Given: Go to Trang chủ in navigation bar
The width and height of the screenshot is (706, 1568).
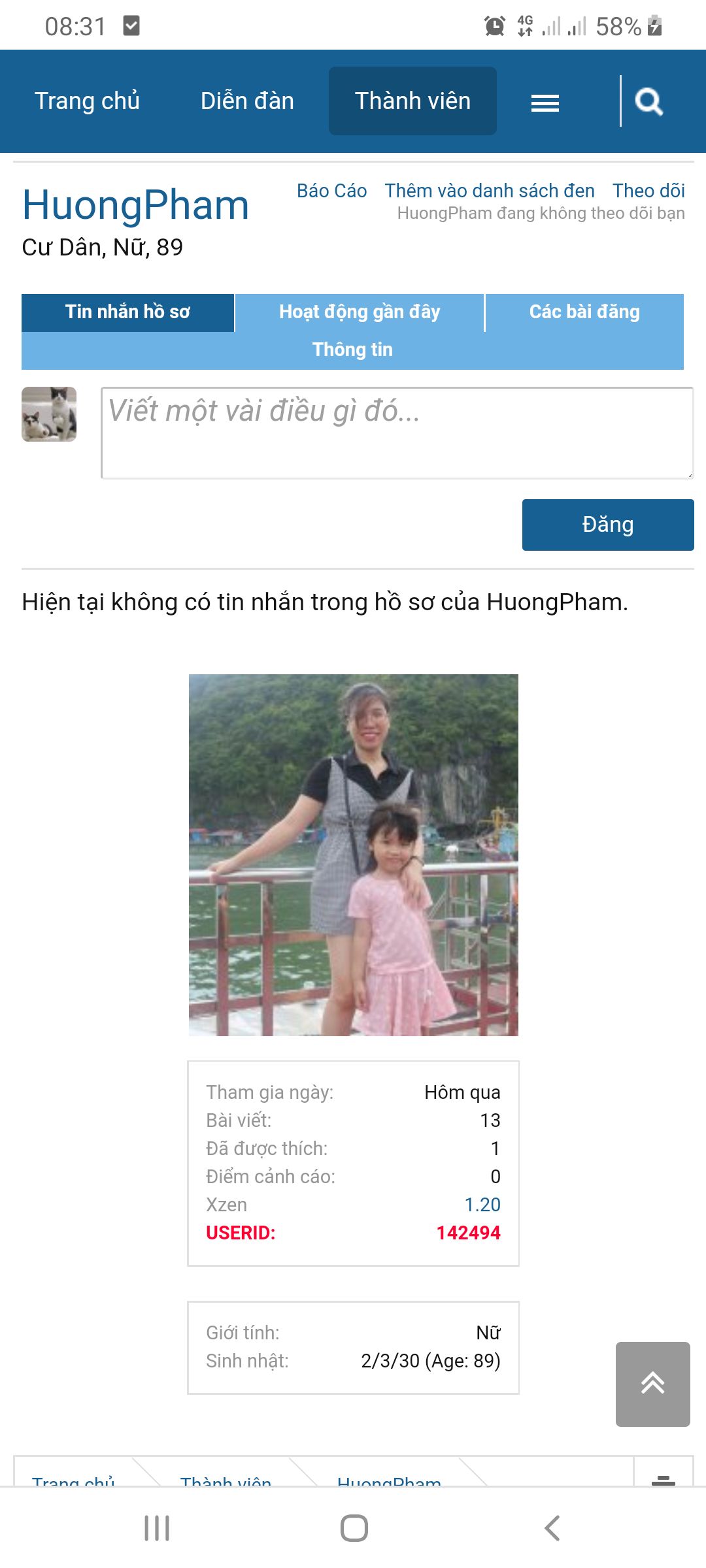Looking at the screenshot, I should 87,101.
